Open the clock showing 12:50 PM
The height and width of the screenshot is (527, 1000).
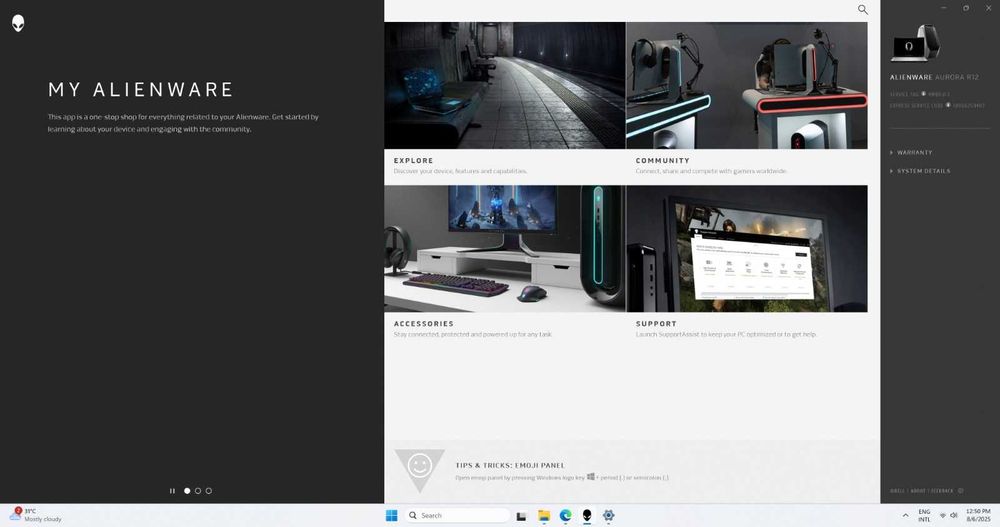[978, 516]
